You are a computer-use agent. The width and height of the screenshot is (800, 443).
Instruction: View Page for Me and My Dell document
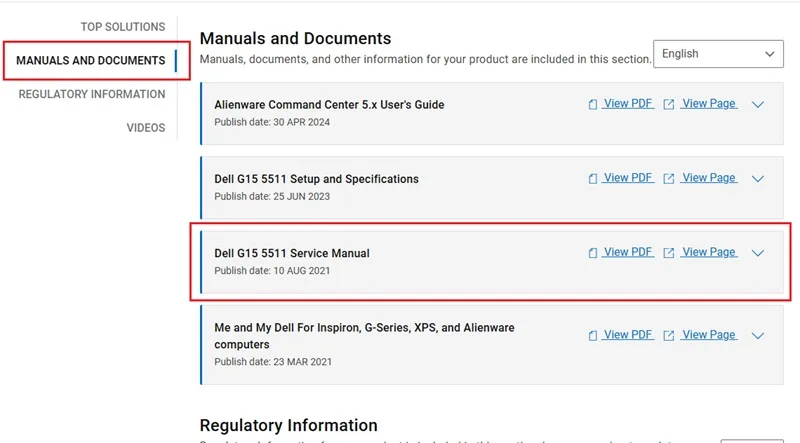709,335
